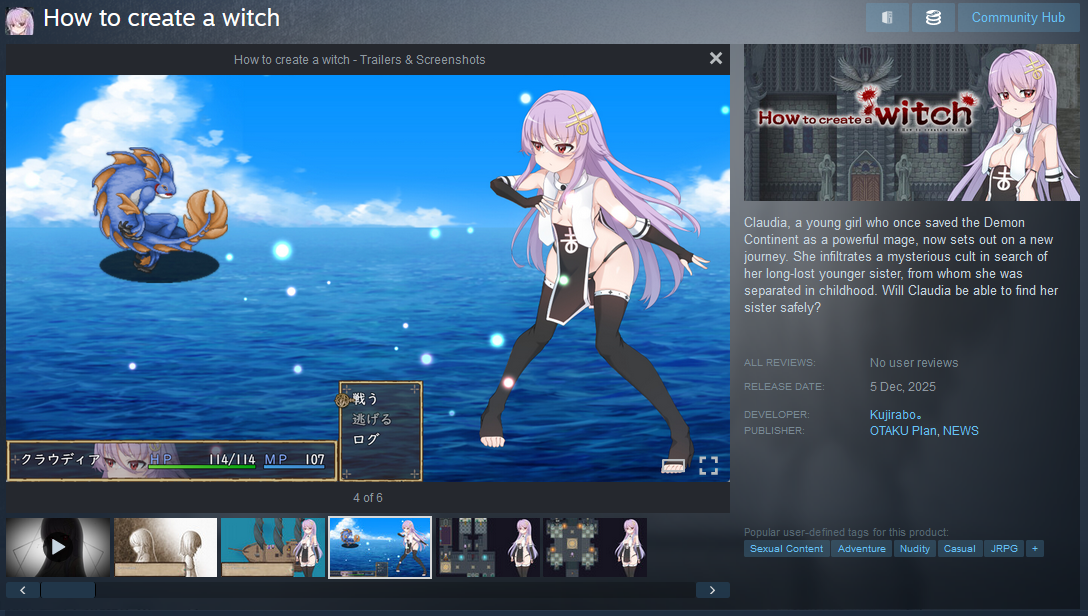
Task: Select the ship screenshot thumbnail
Action: [273, 547]
